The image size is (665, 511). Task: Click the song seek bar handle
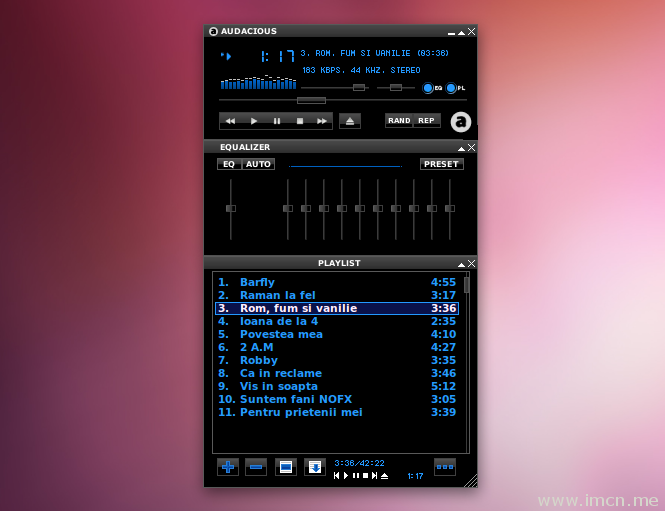[x=311, y=101]
